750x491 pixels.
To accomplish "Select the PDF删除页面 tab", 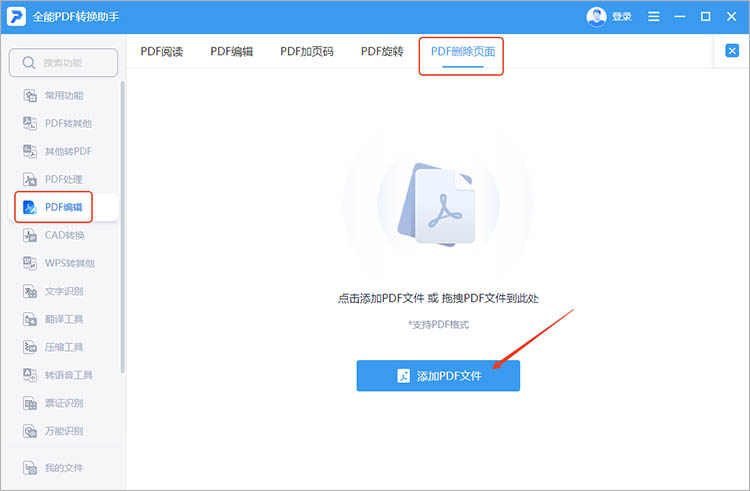I will [x=463, y=52].
